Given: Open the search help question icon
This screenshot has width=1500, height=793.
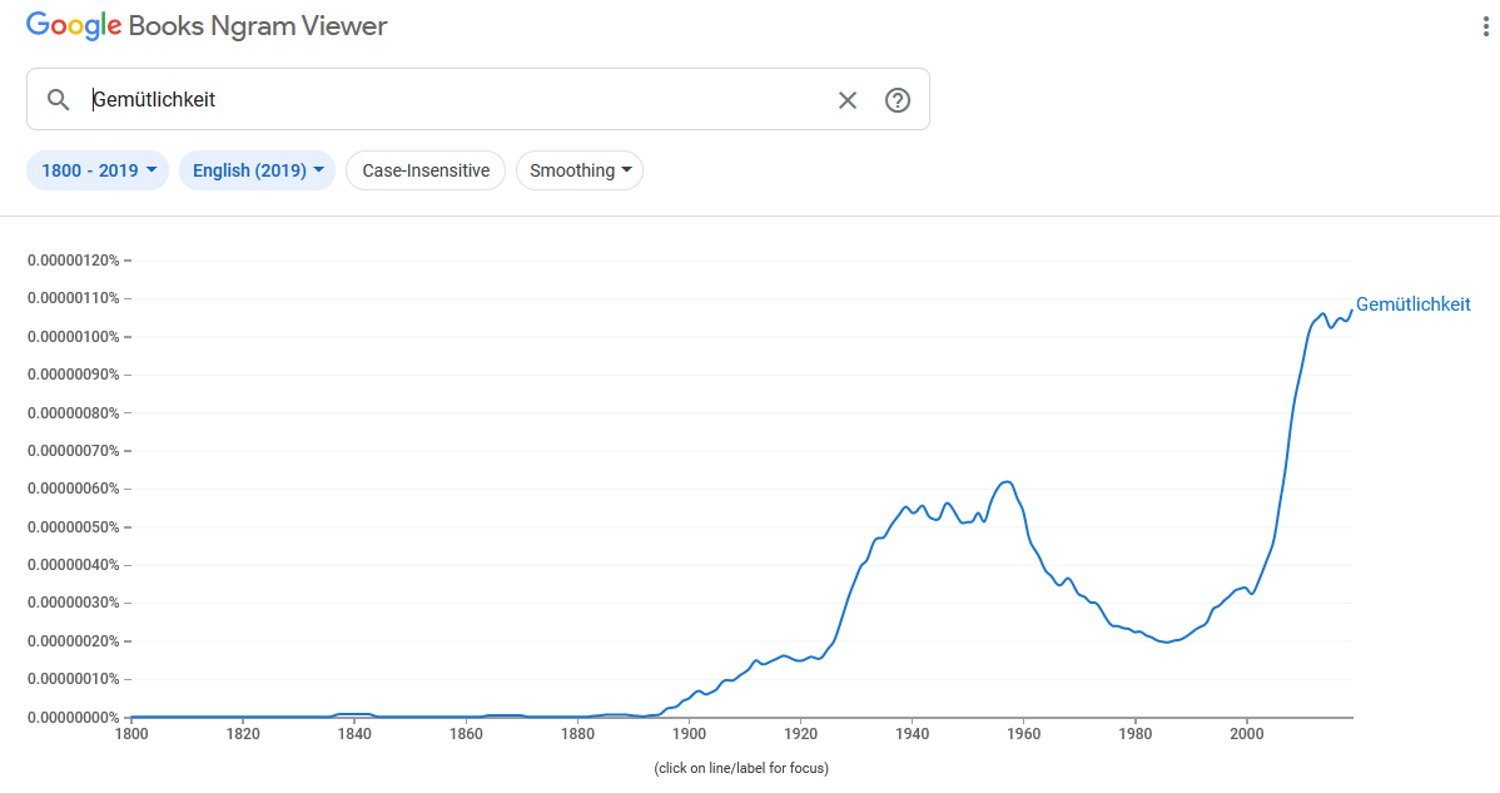Looking at the screenshot, I should 897,100.
